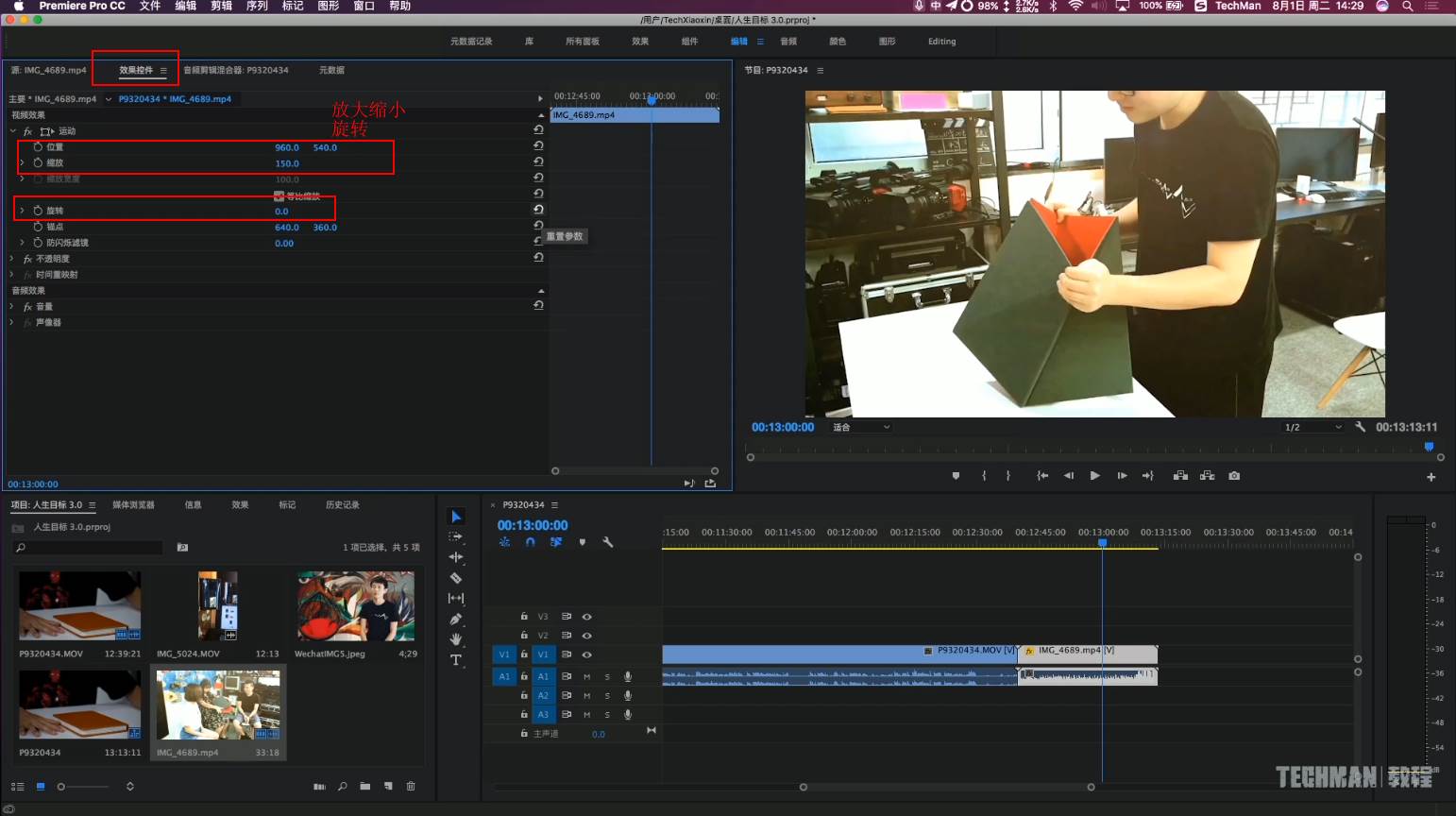The height and width of the screenshot is (816, 1456).
Task: Switch to Audio Clip Mixer P9320434 tab
Action: [236, 70]
